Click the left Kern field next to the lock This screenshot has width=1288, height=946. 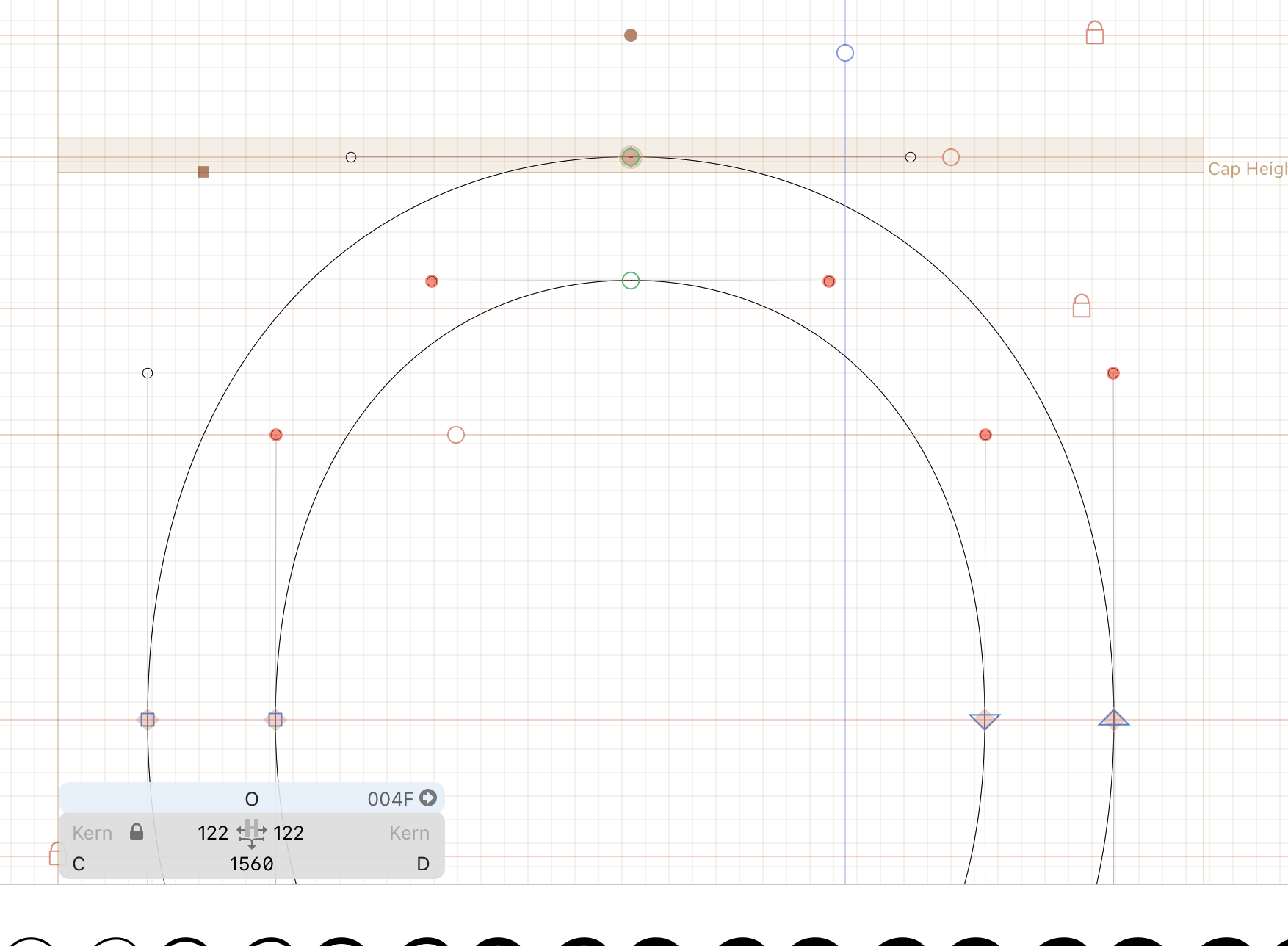click(93, 833)
